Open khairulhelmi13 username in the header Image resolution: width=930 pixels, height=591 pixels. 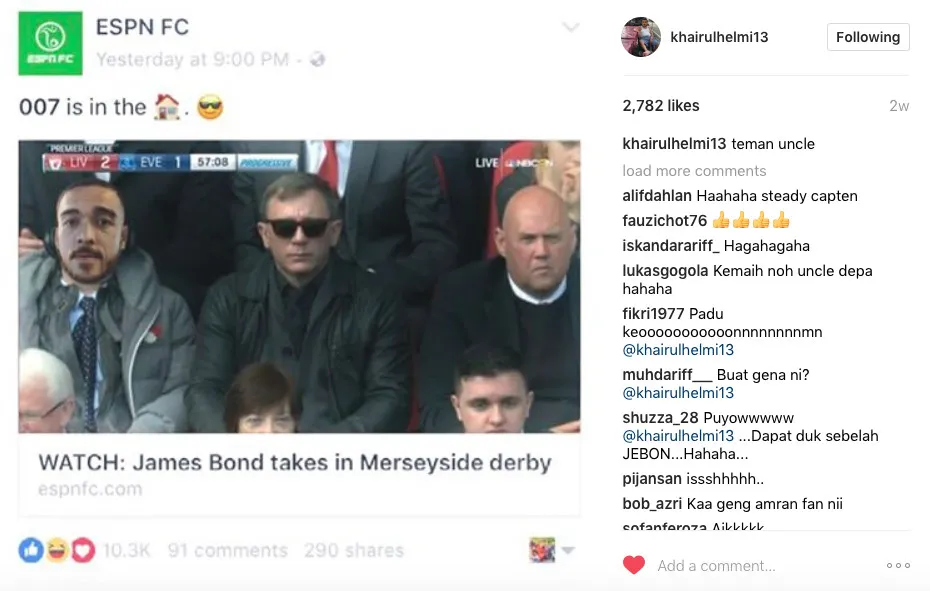720,37
